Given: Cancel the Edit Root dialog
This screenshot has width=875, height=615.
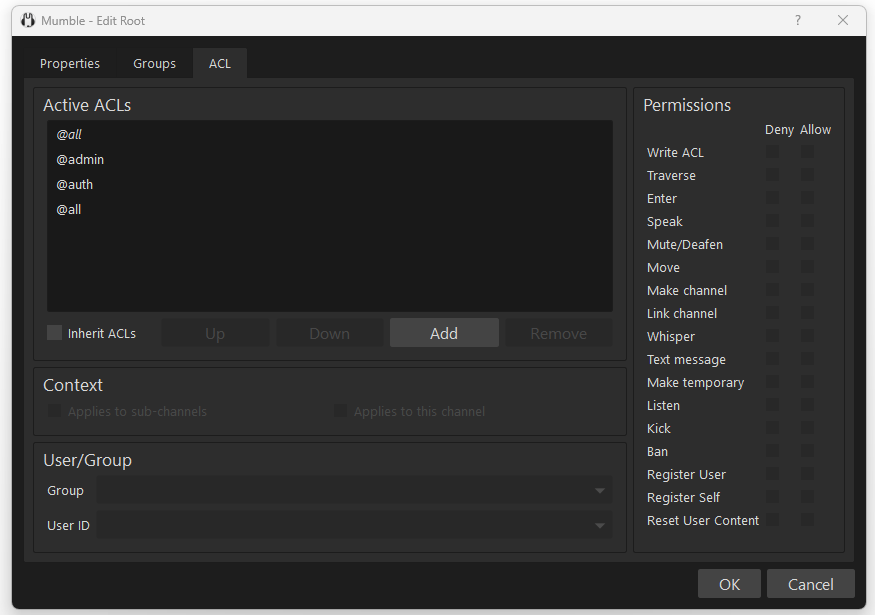Looking at the screenshot, I should [x=810, y=584].
